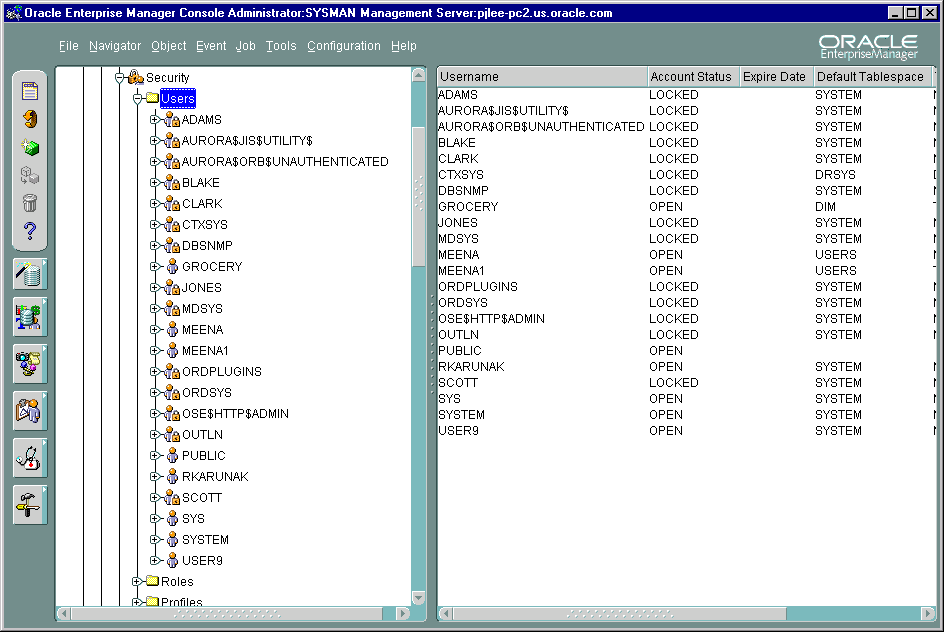Select the AURORA$JIS$UTILITY$ tree item
This screenshot has width=944, height=632.
pyautogui.click(x=247, y=141)
